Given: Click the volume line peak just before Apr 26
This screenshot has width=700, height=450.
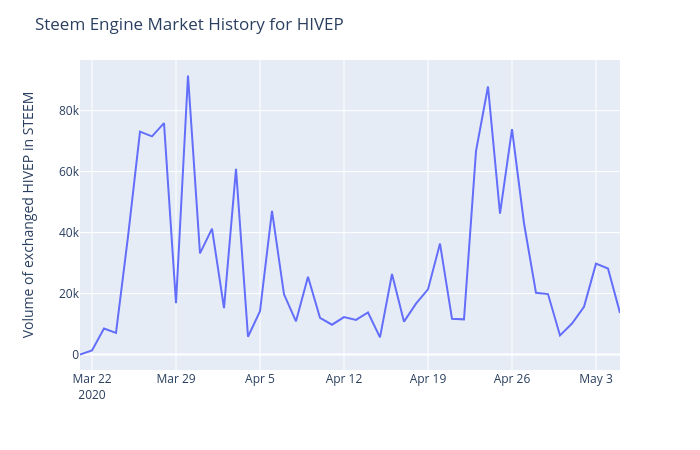Looking at the screenshot, I should pyautogui.click(x=488, y=87).
